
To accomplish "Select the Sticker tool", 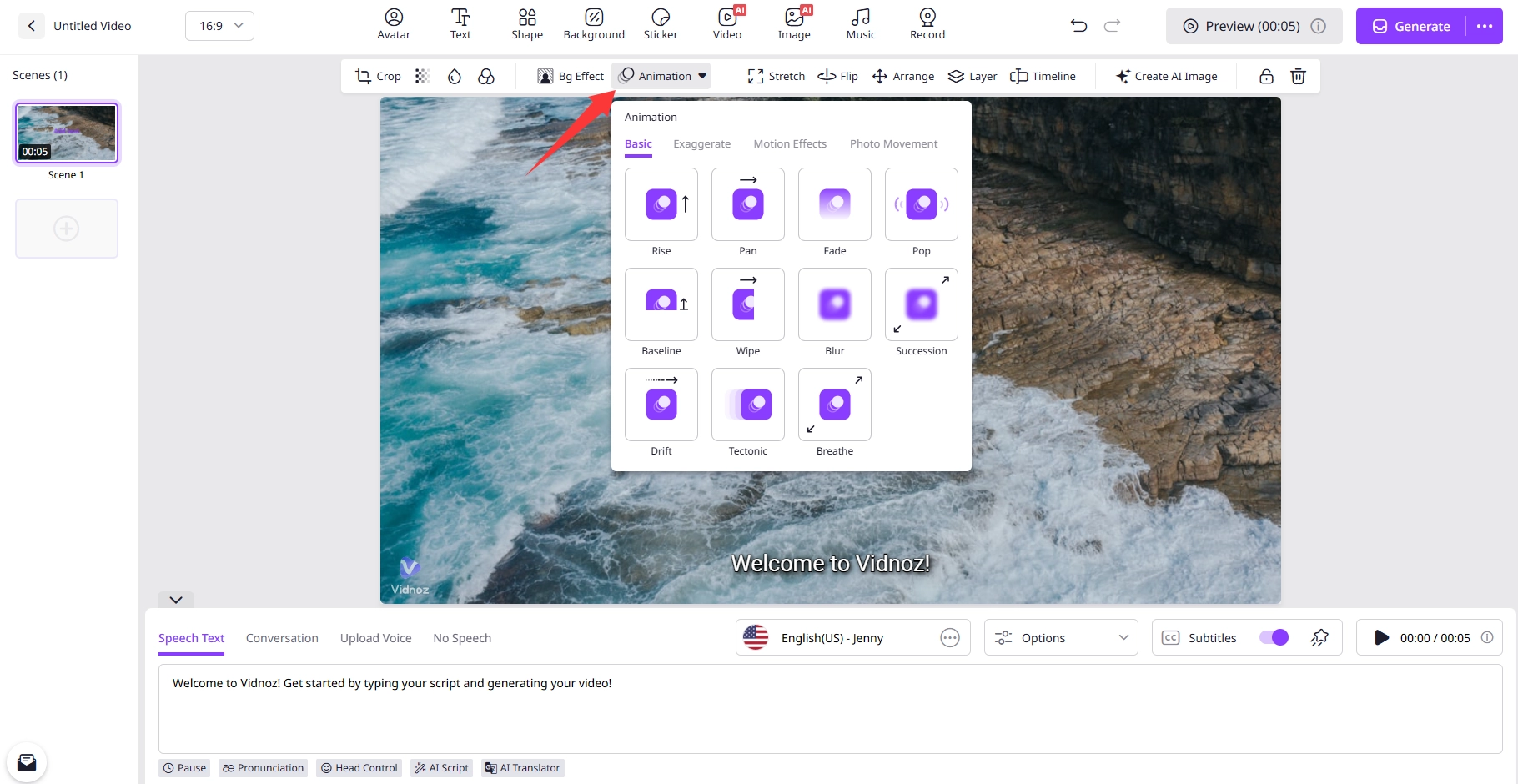I will [661, 24].
